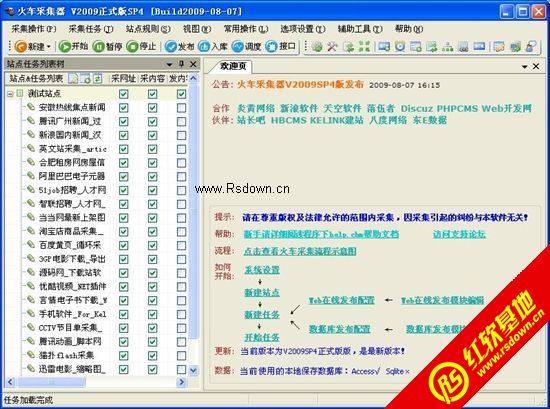Click the 停止 stop toolbar icon

tap(141, 46)
